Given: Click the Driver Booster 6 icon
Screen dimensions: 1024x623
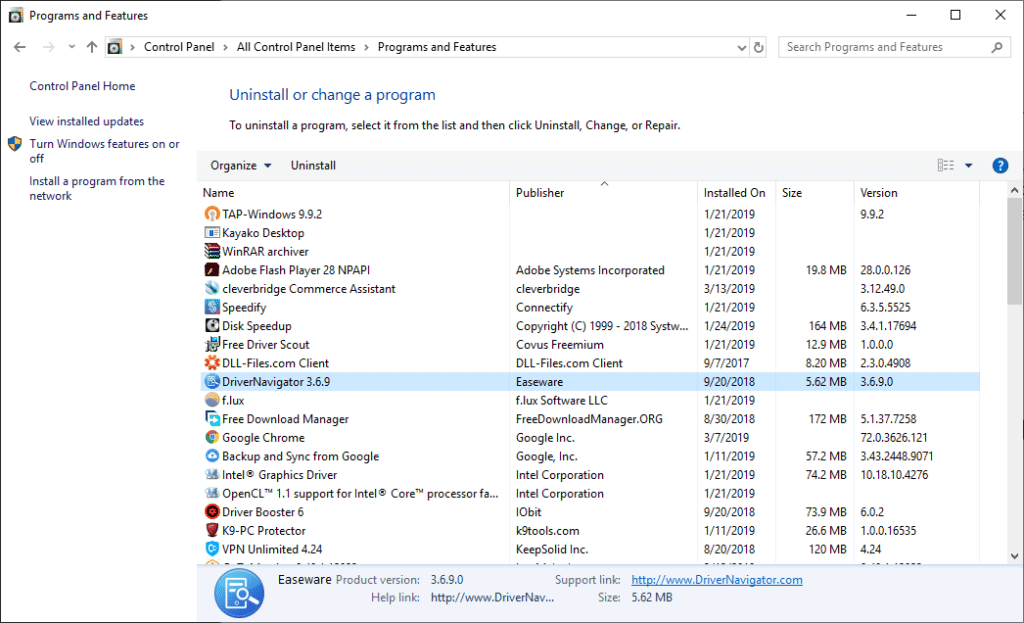Looking at the screenshot, I should pyautogui.click(x=212, y=511).
